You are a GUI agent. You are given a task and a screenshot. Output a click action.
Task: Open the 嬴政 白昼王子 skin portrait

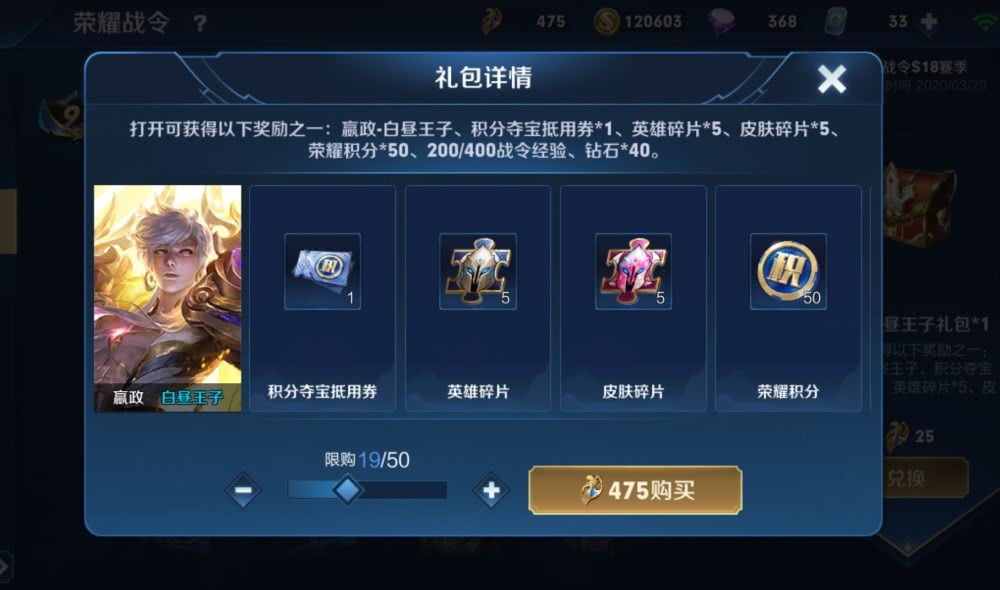[x=168, y=299]
